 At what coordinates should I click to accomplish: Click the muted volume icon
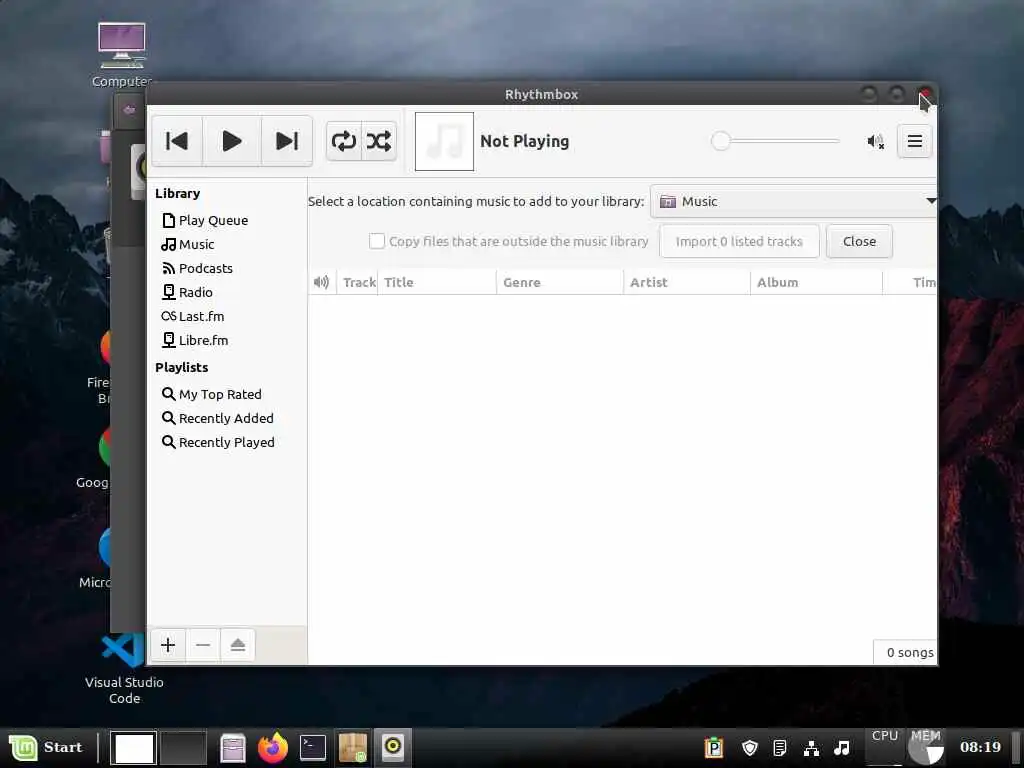point(875,142)
